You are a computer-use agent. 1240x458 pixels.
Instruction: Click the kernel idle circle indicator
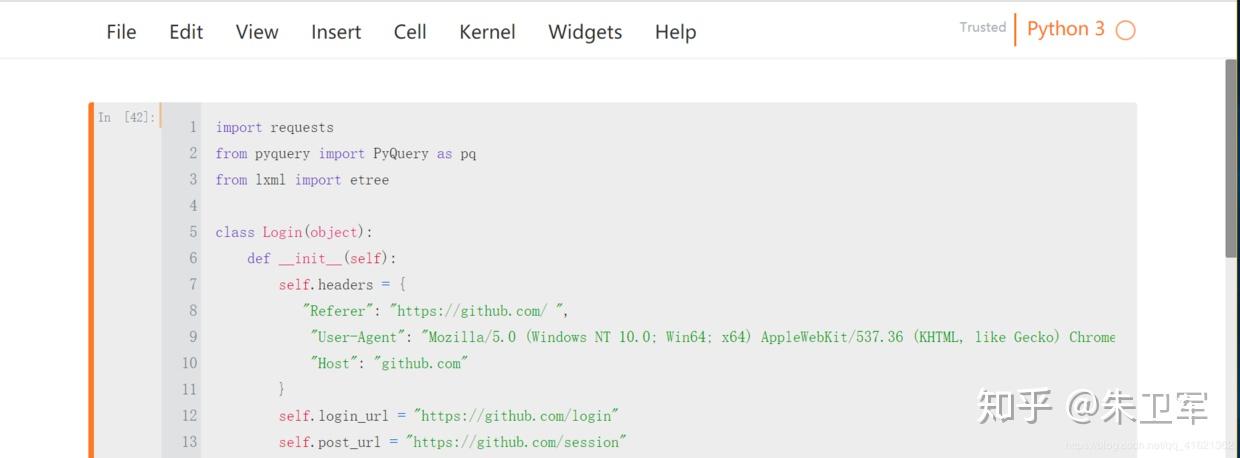(1125, 30)
